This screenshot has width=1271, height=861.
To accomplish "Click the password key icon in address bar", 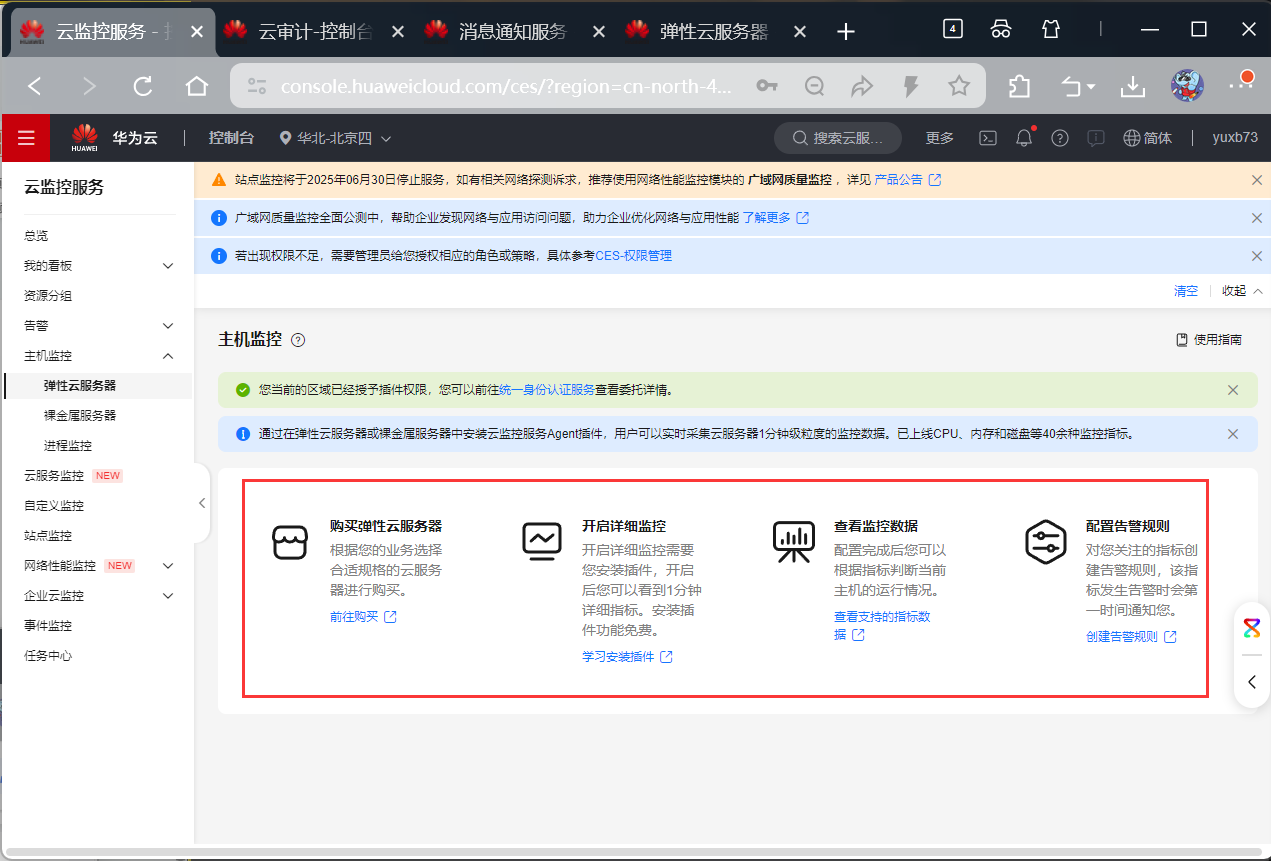I will (767, 86).
